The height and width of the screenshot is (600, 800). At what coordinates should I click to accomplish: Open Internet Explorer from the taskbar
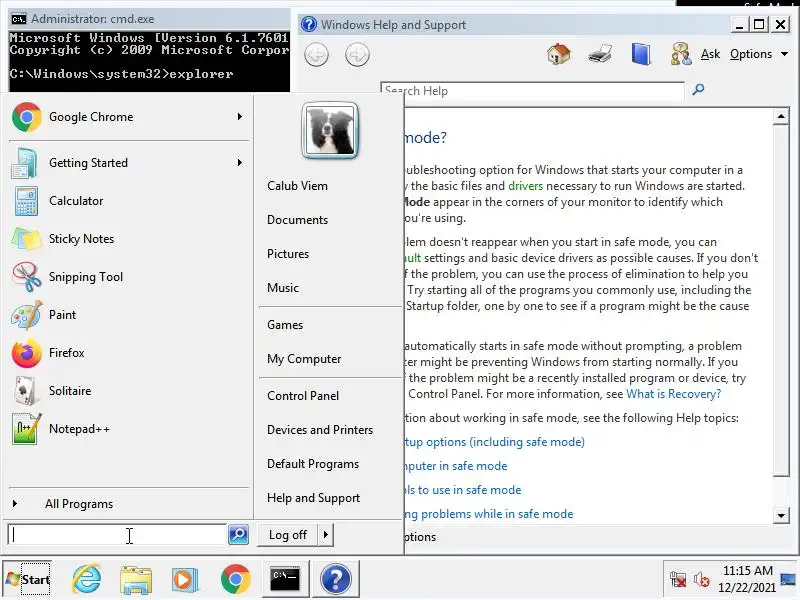point(86,579)
